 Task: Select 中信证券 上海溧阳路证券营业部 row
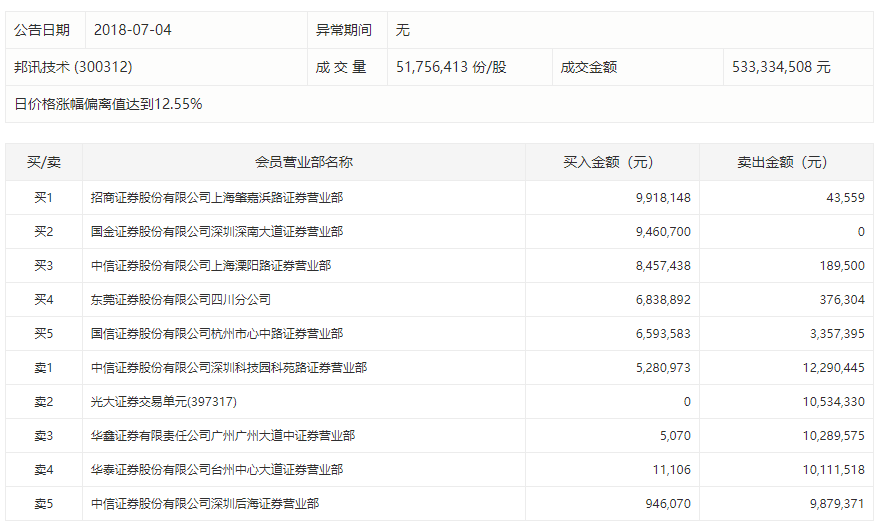[210, 266]
